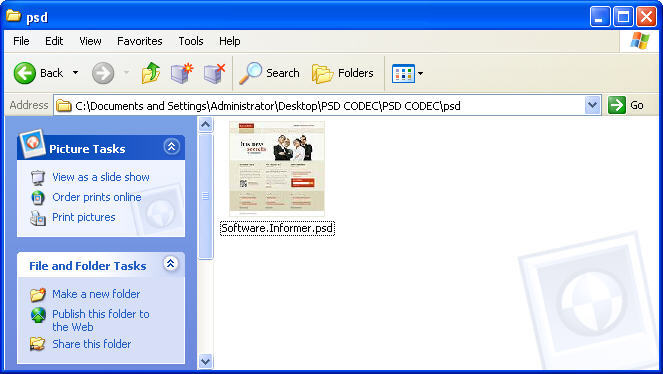Collapse the File and Folder Tasks panel
The image size is (663, 374).
(170, 264)
